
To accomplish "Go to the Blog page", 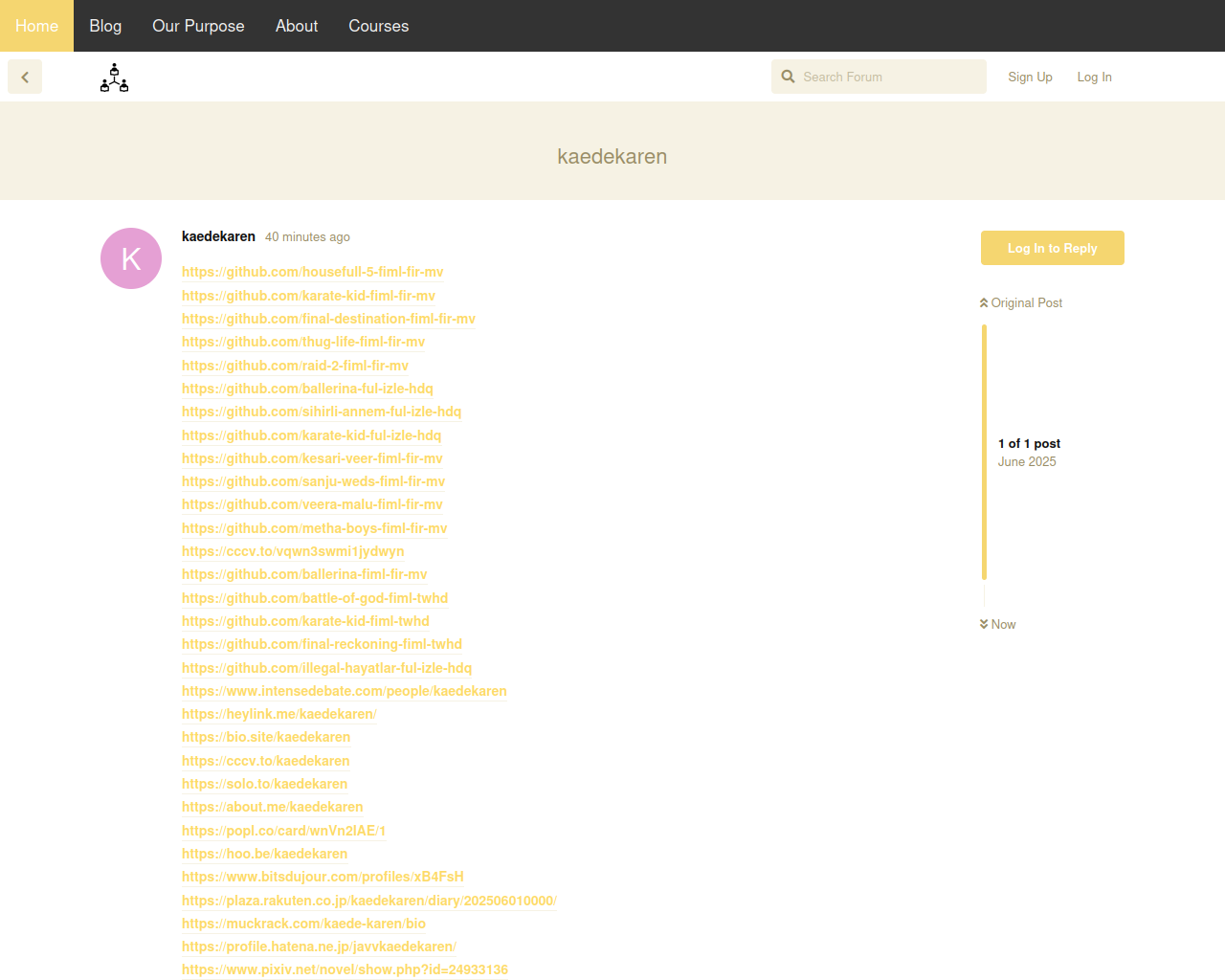I will pos(105,26).
